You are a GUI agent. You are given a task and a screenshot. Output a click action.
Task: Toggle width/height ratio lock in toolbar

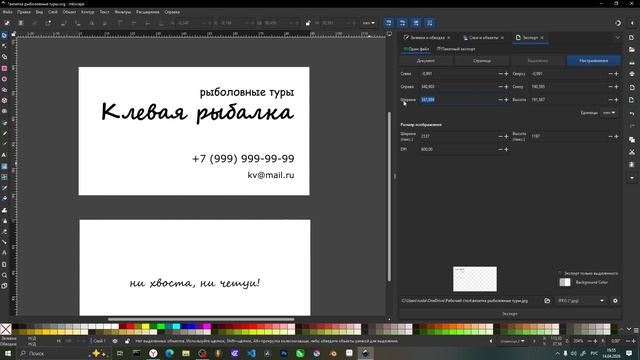click(308, 23)
